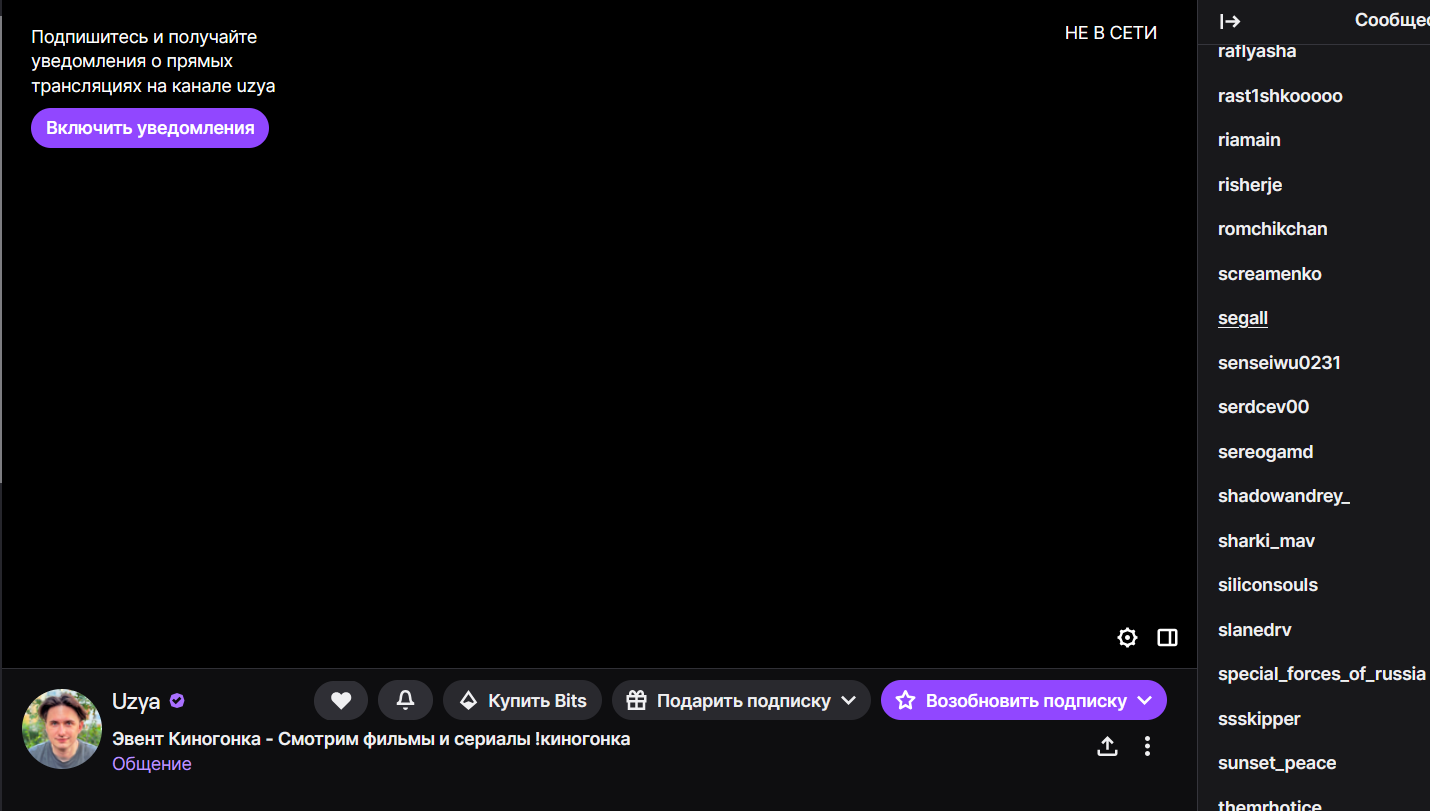Screen dimensions: 1430x811
Task: Select user sharki_mav in the list
Action: coord(1266,541)
